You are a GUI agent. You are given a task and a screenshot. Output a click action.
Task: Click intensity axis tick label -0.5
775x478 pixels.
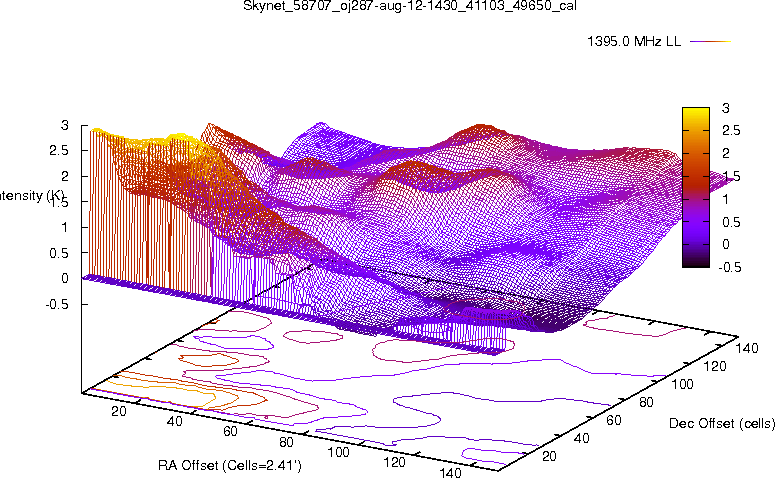click(57, 304)
